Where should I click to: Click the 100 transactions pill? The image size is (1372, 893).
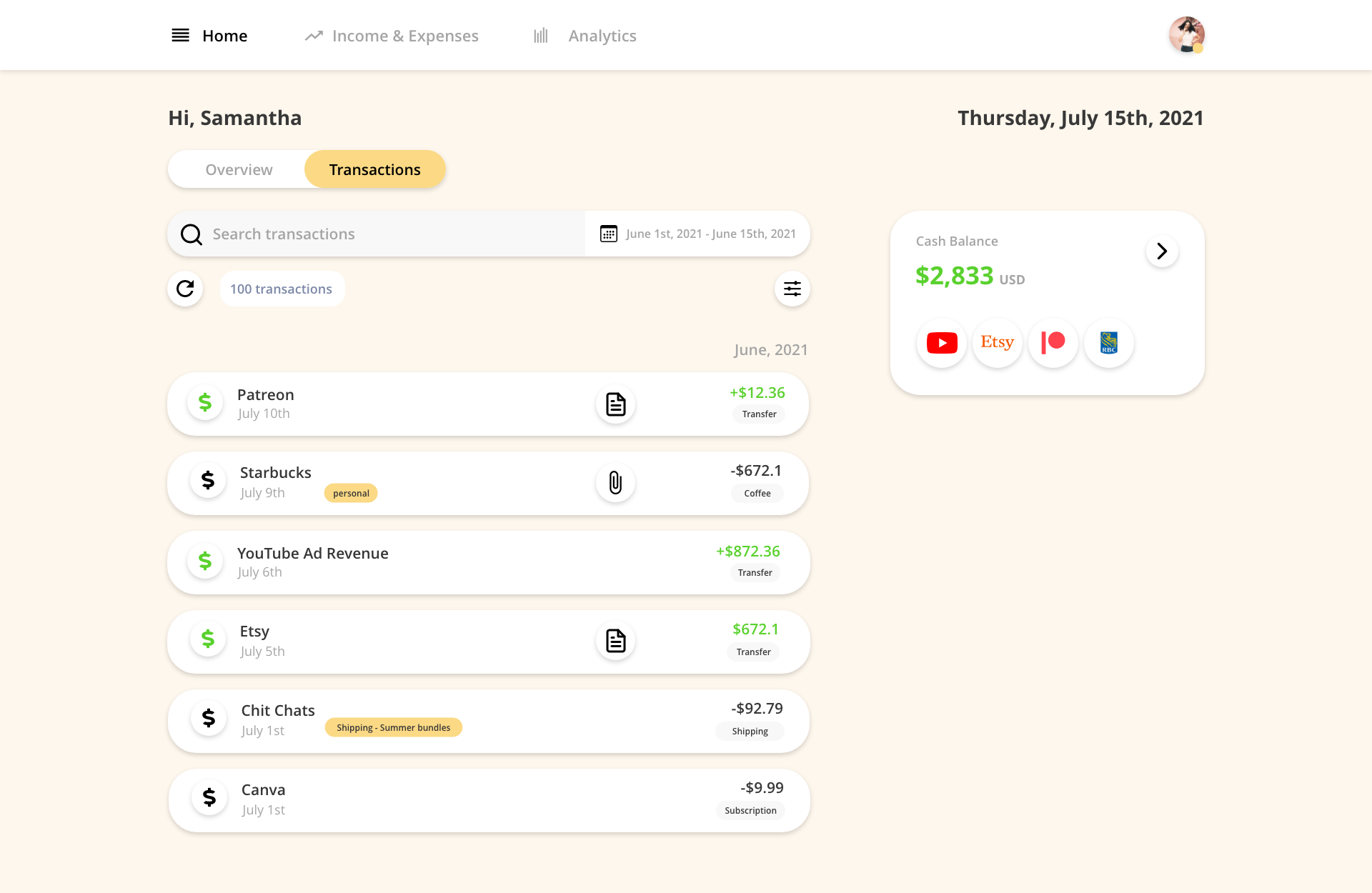[x=282, y=289]
